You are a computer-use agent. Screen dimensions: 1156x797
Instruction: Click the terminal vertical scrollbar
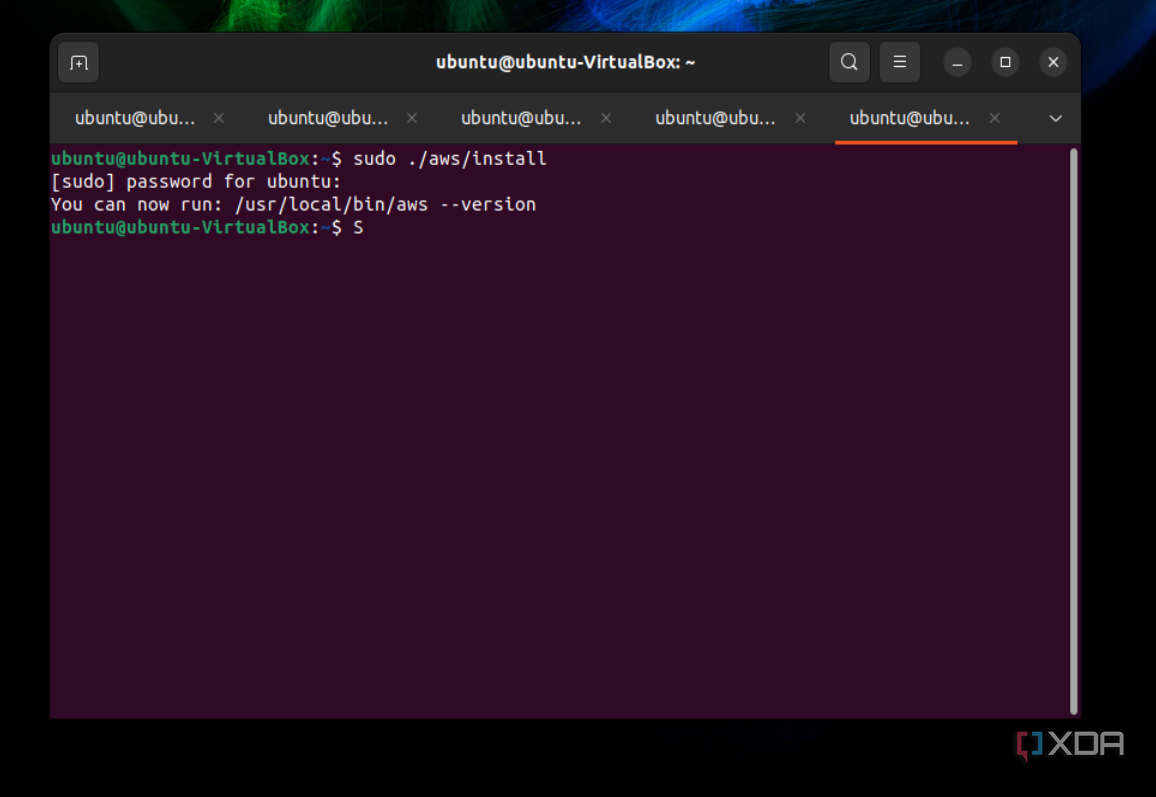[x=1073, y=431]
